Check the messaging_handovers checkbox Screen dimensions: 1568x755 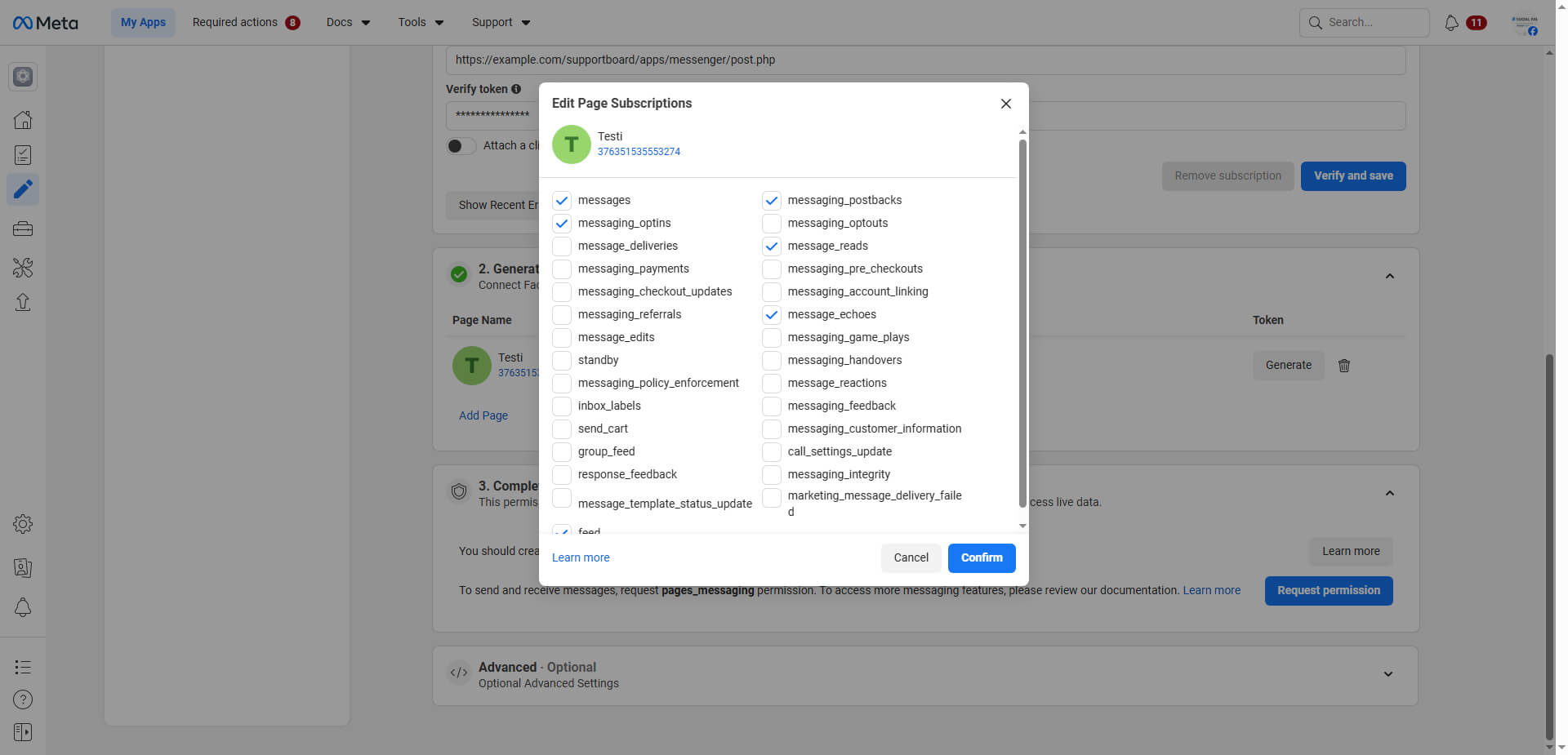pos(772,361)
